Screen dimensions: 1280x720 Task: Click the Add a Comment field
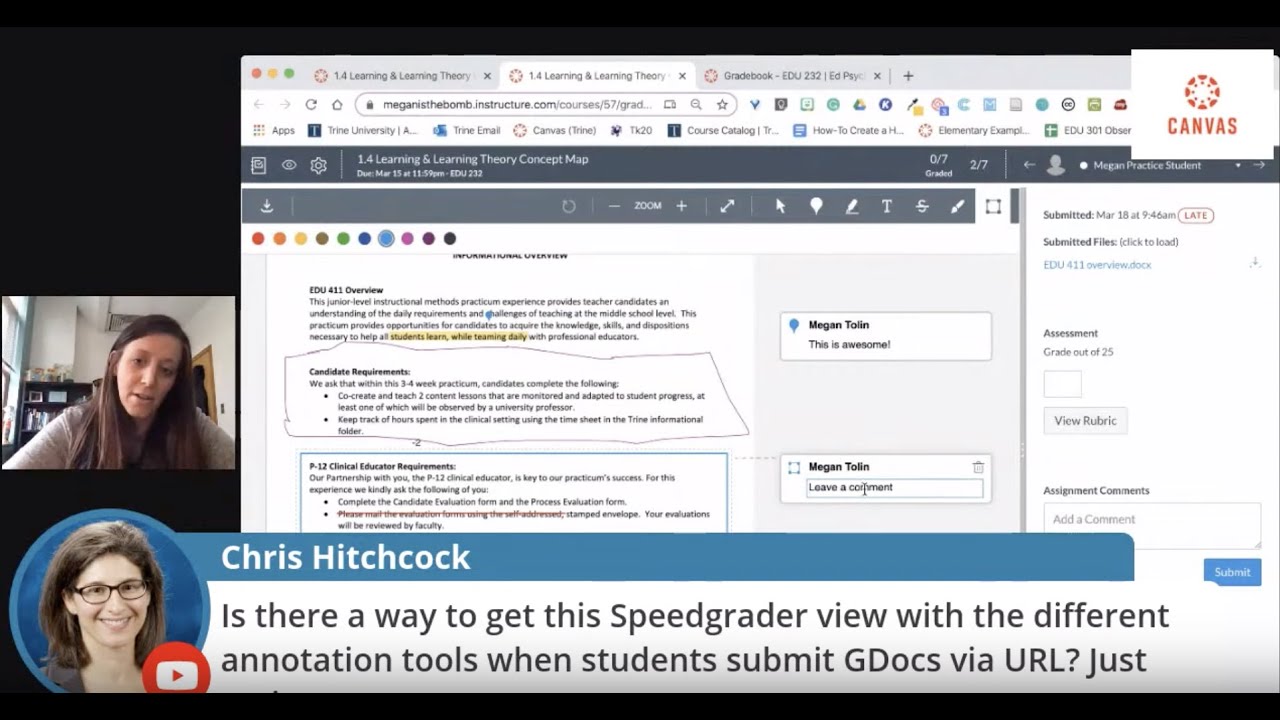point(1152,525)
